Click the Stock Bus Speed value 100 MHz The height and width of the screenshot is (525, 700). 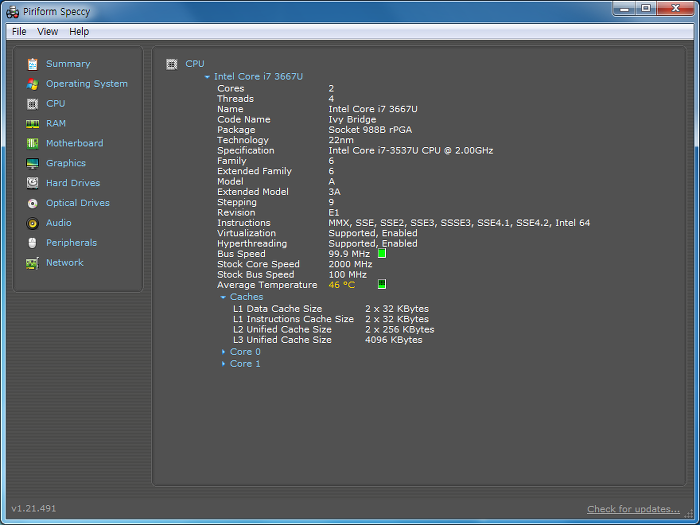point(348,275)
